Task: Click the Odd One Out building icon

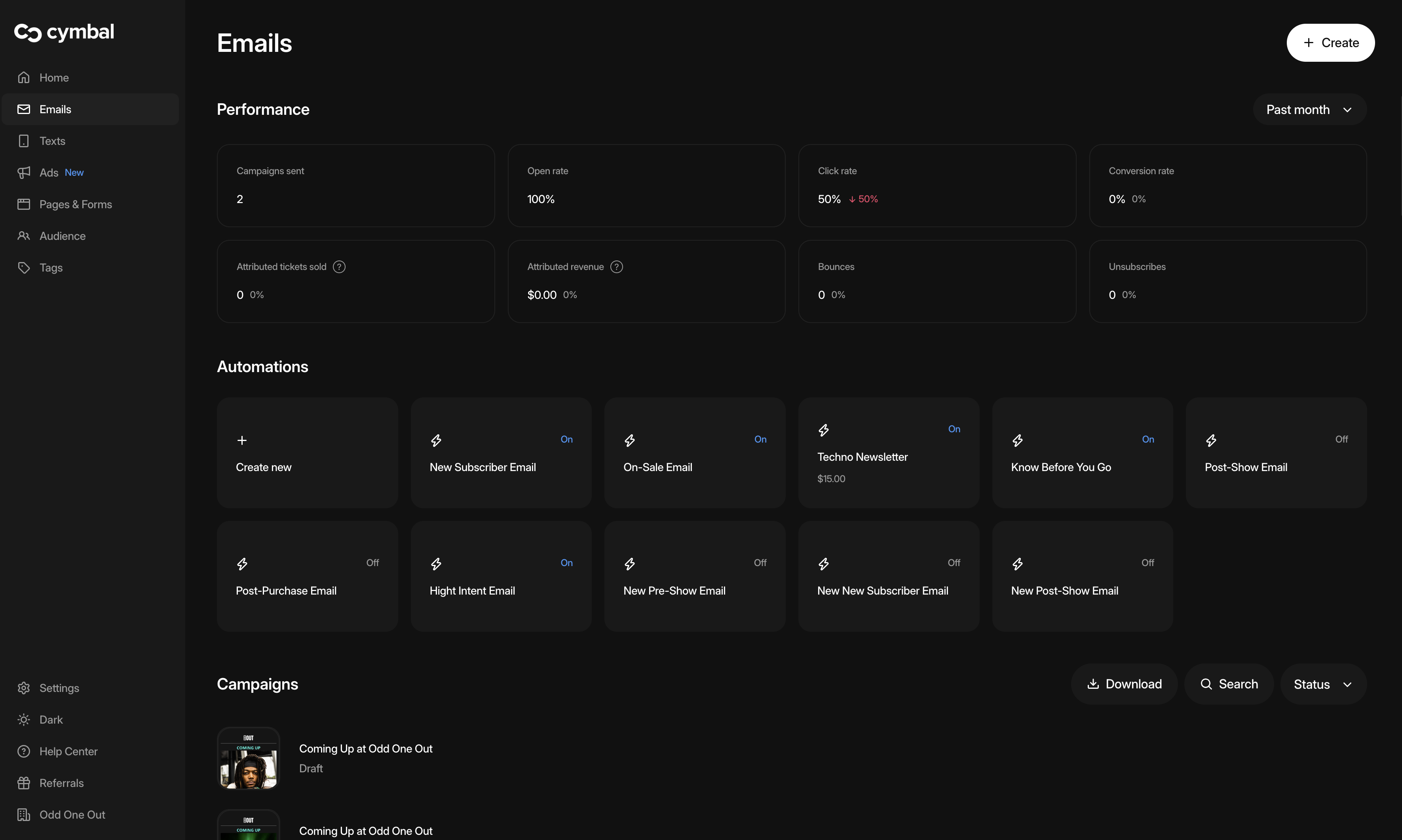Action: click(x=24, y=815)
